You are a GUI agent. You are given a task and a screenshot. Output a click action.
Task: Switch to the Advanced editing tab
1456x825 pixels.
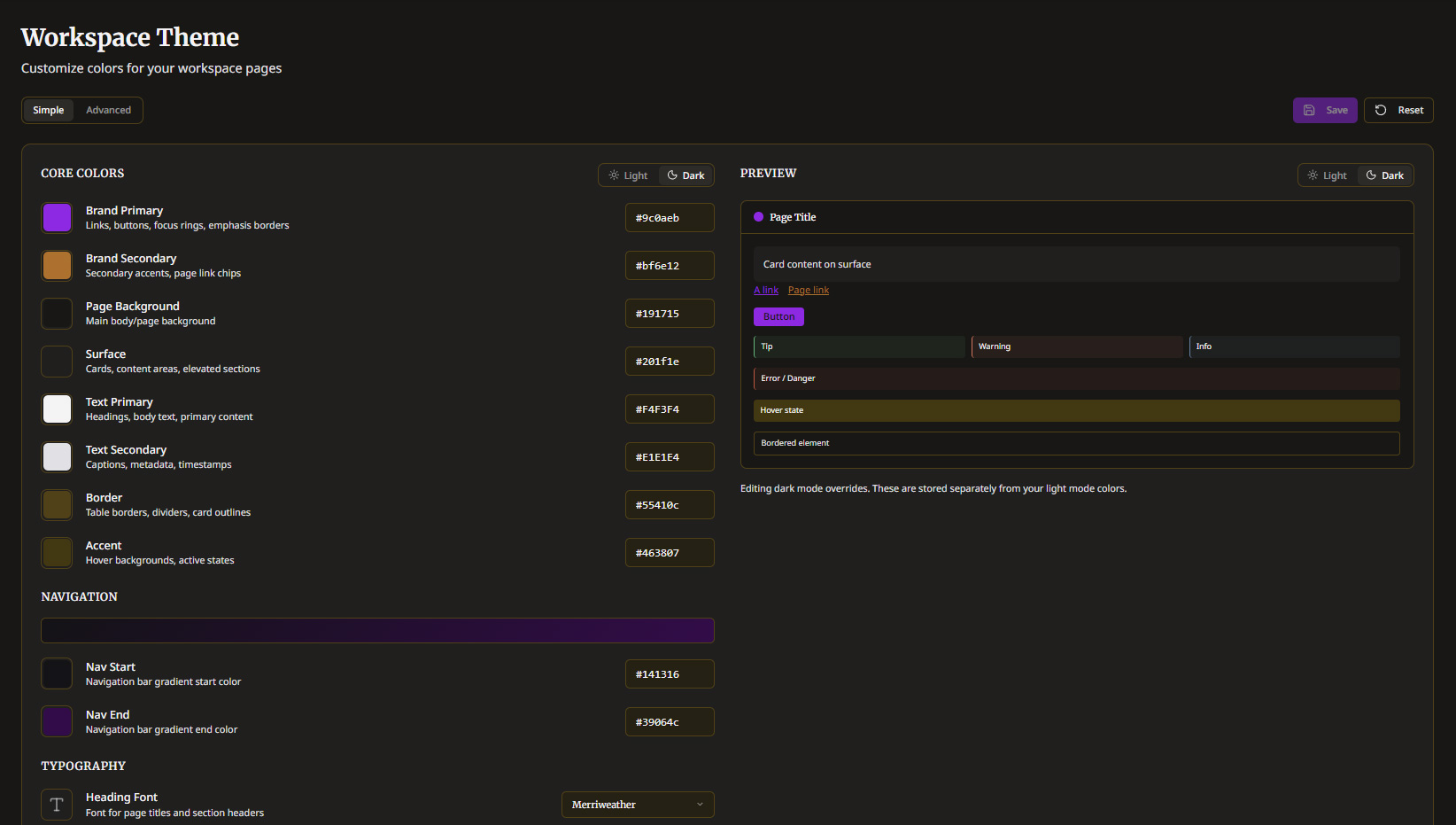(108, 110)
